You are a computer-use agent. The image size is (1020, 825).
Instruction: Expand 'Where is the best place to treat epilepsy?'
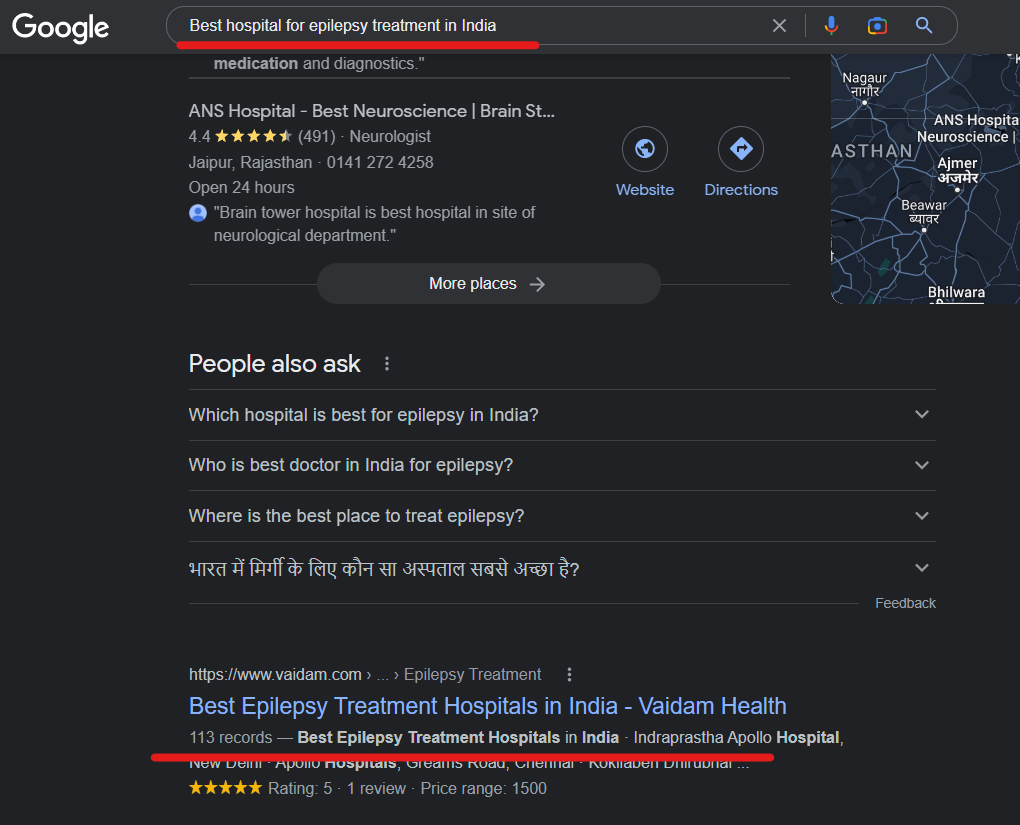(x=562, y=516)
